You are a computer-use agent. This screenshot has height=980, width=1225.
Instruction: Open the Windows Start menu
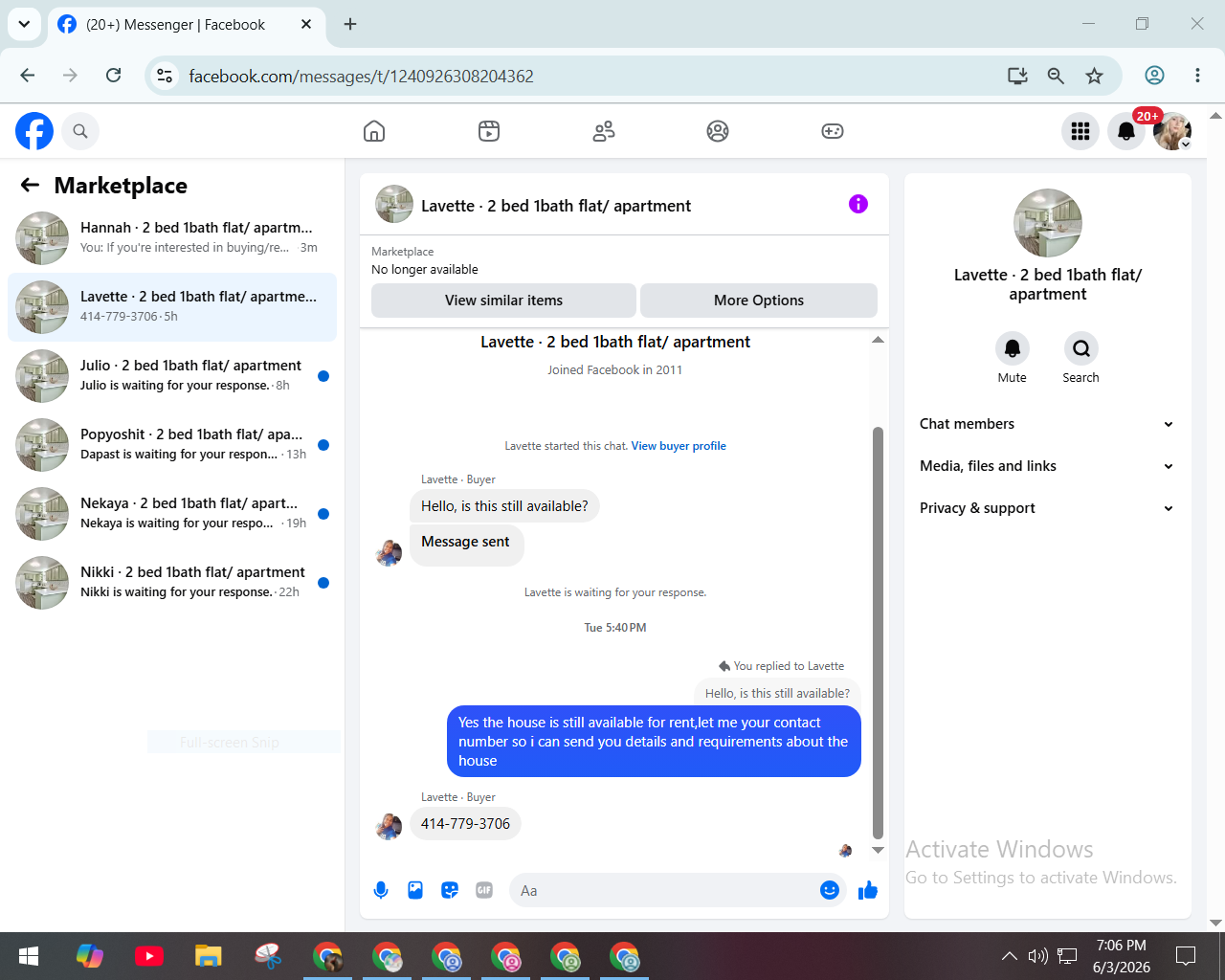pyautogui.click(x=29, y=956)
